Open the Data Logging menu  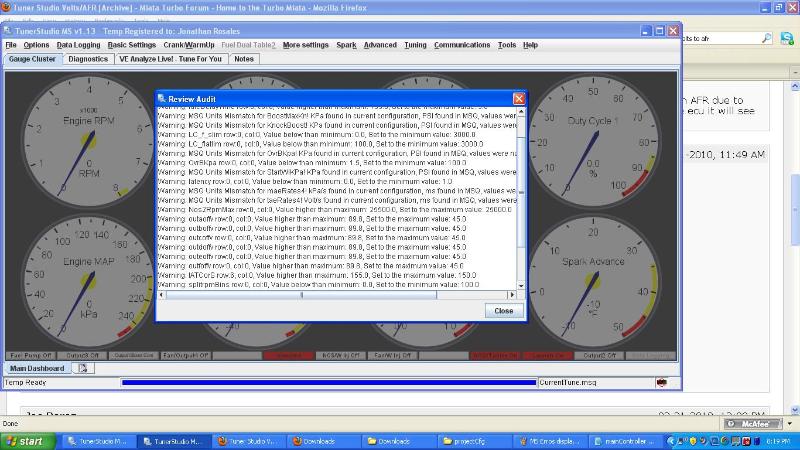[78, 45]
